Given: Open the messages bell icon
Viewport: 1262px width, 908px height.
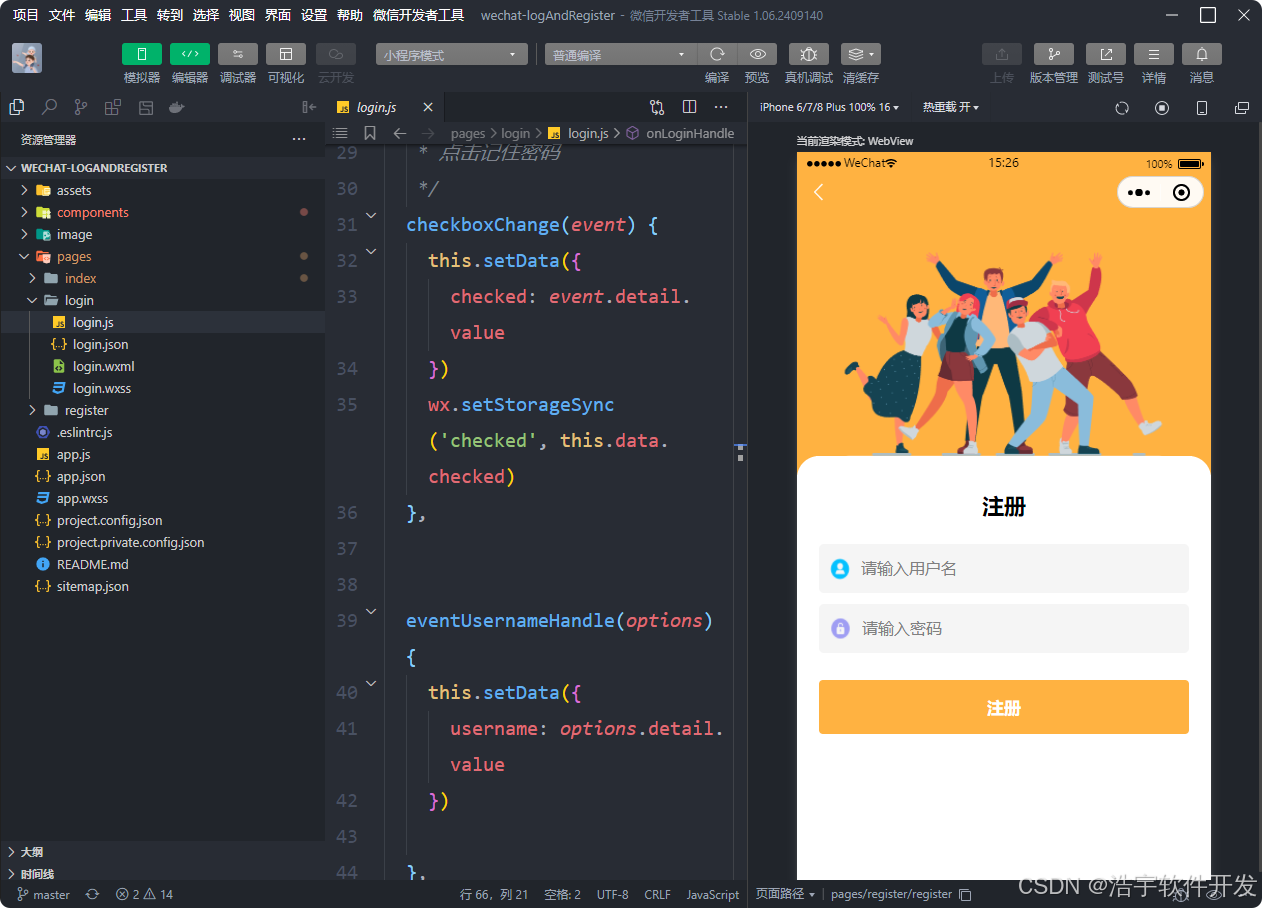Looking at the screenshot, I should click(1201, 54).
